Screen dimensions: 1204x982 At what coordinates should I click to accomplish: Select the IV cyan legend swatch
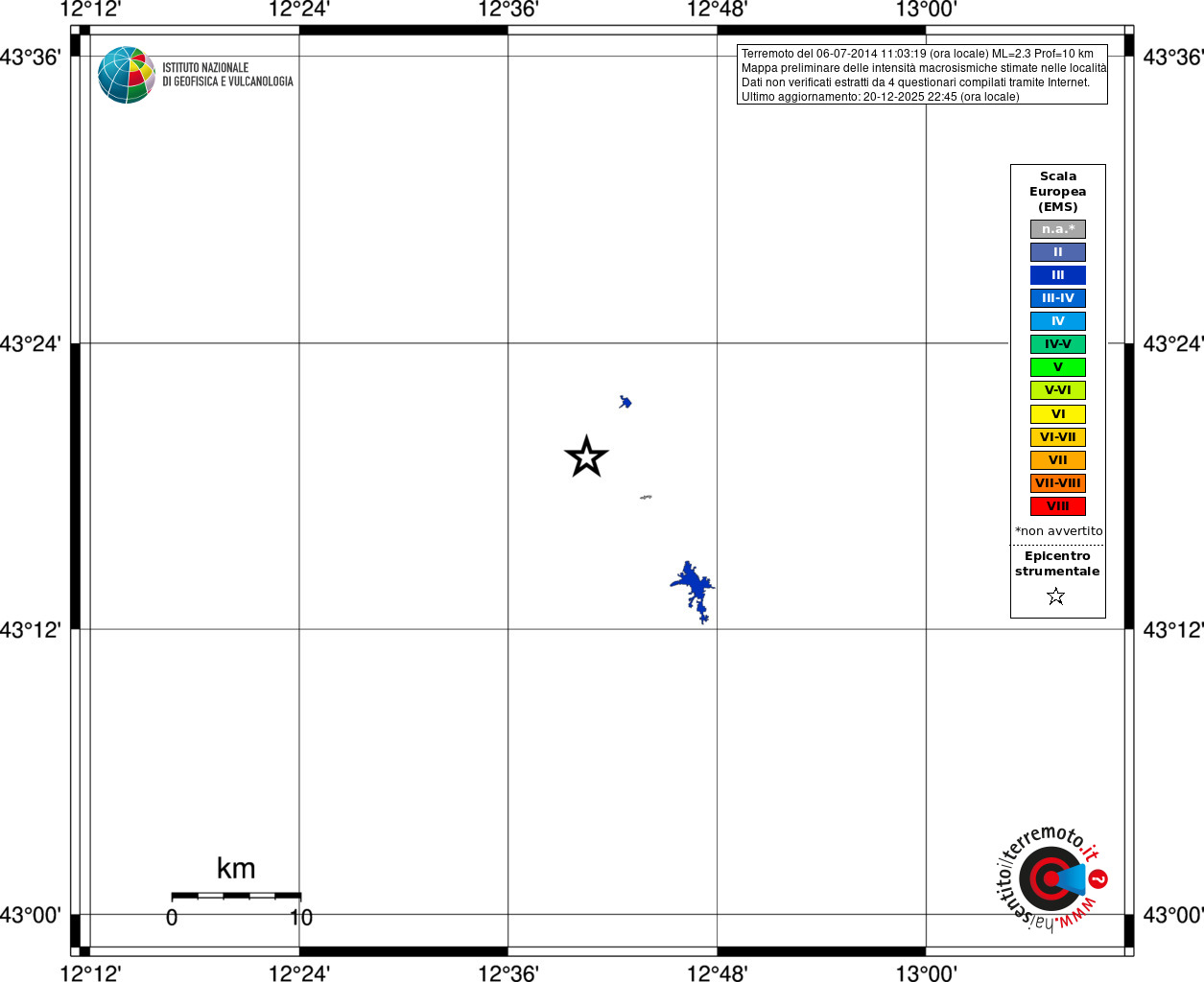tap(1058, 321)
